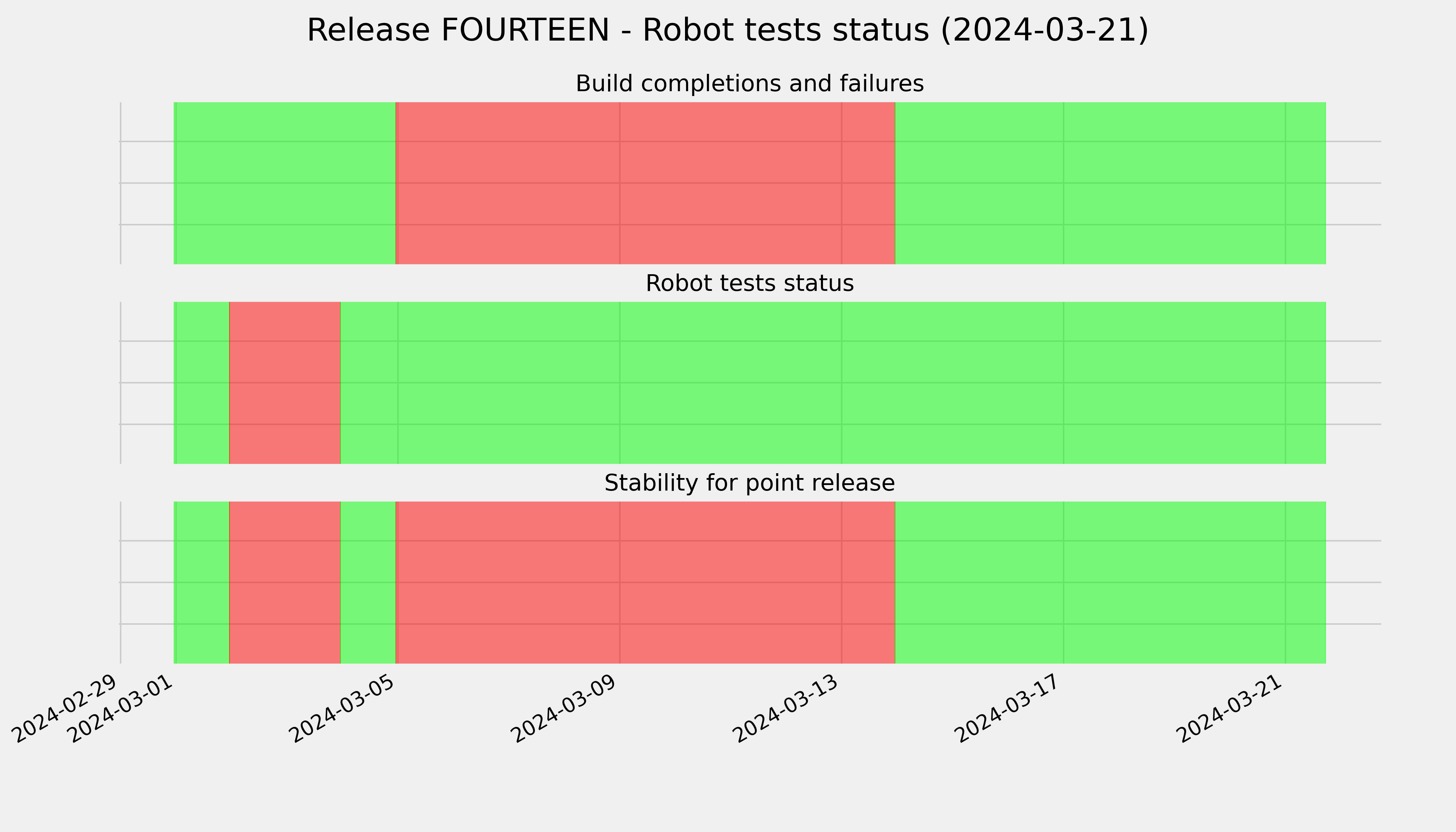Click the 2024-02-29 axis date label

66,708
